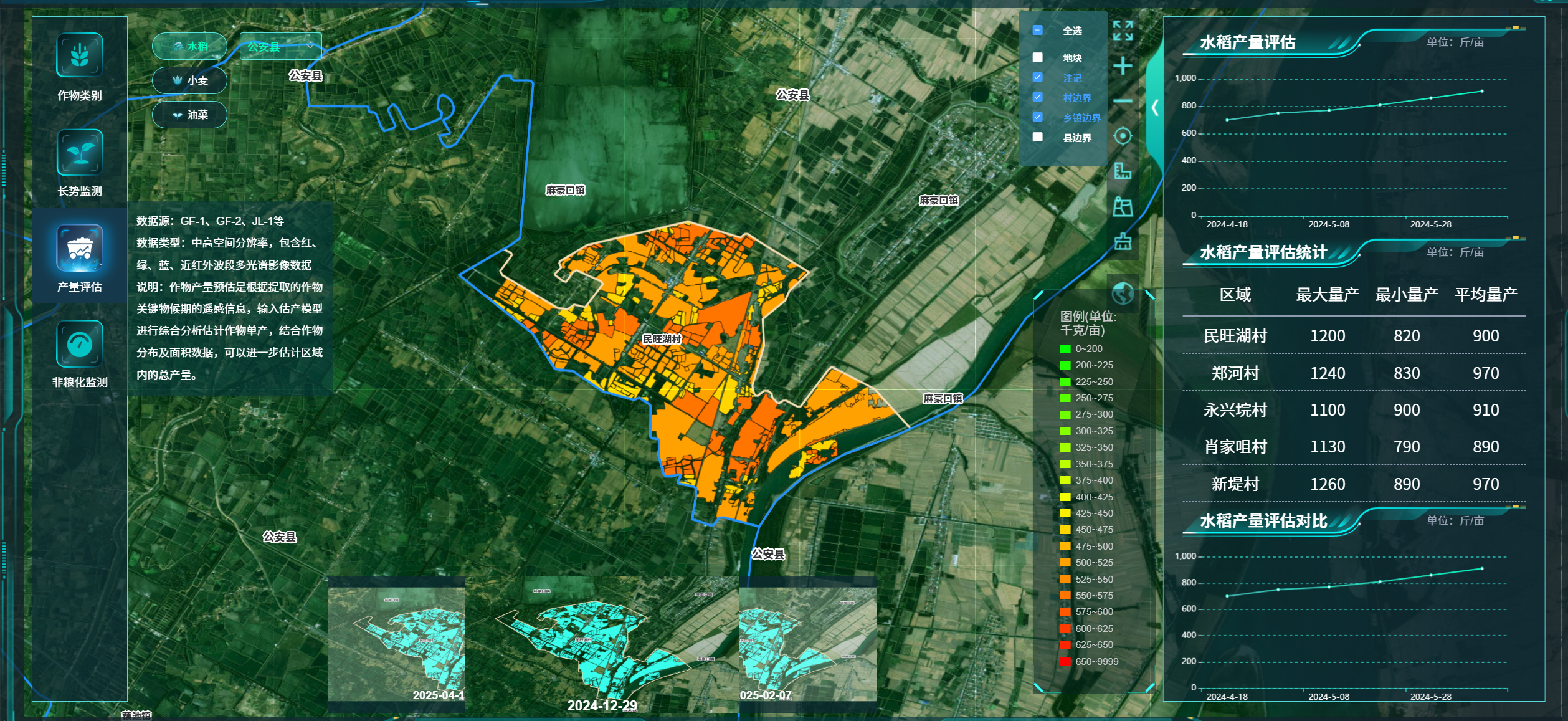Collapse the right statistics panel arrow
Viewport: 1568px width, 721px height.
pos(1154,108)
